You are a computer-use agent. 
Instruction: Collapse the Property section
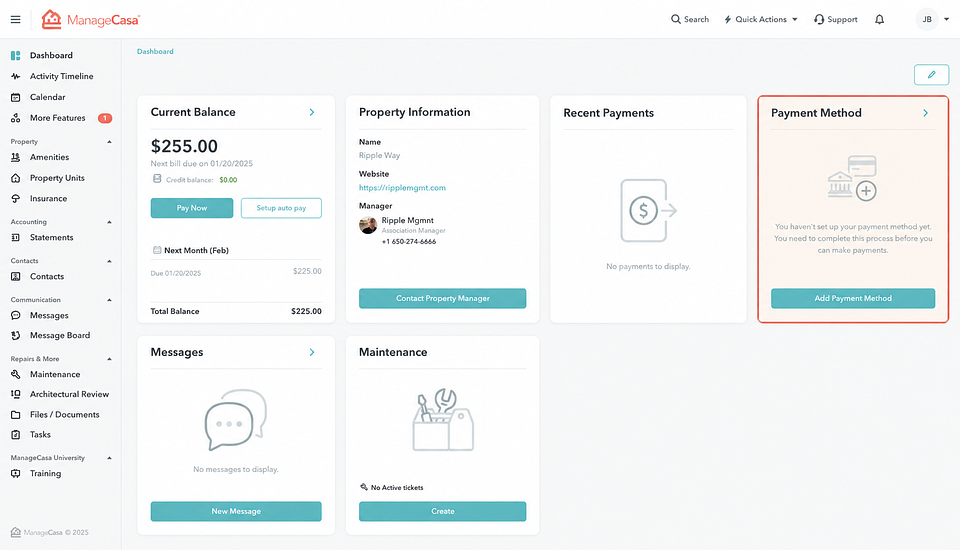(110, 141)
